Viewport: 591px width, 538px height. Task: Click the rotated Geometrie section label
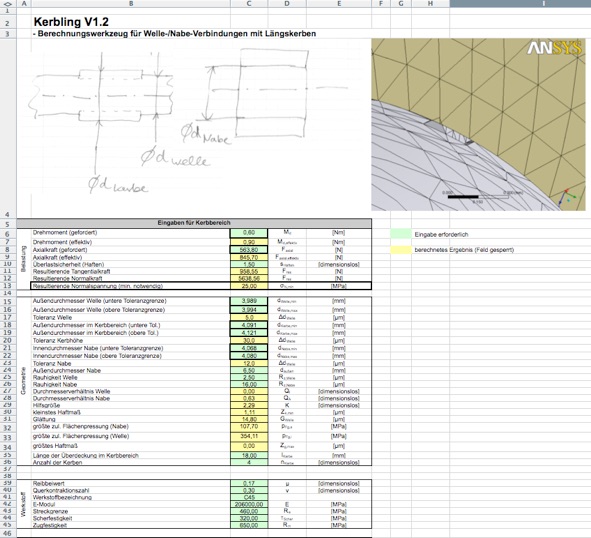[23, 381]
